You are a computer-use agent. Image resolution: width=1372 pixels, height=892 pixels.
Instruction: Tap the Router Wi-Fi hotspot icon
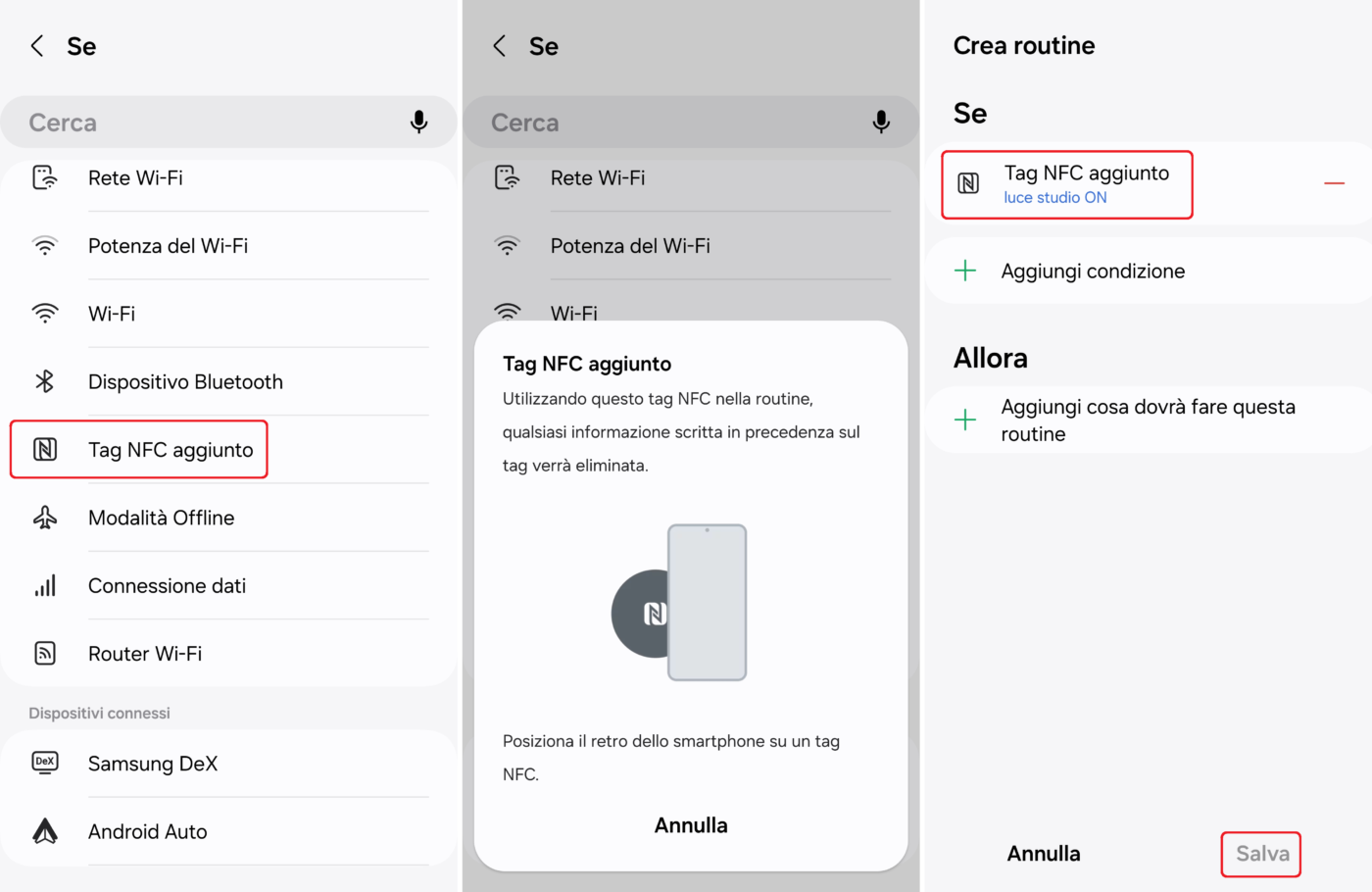[x=45, y=653]
